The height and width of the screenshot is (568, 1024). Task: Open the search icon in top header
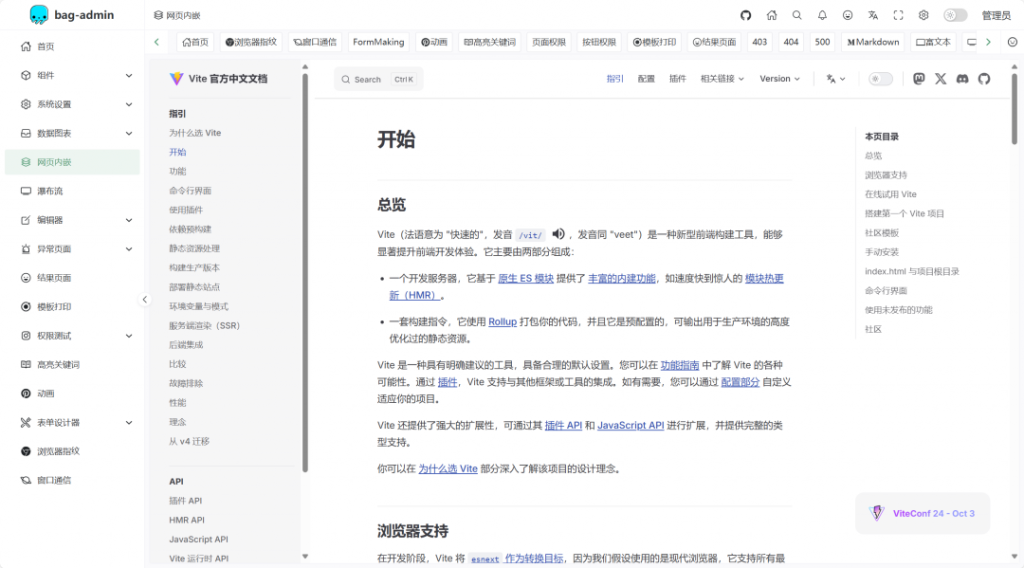[797, 15]
